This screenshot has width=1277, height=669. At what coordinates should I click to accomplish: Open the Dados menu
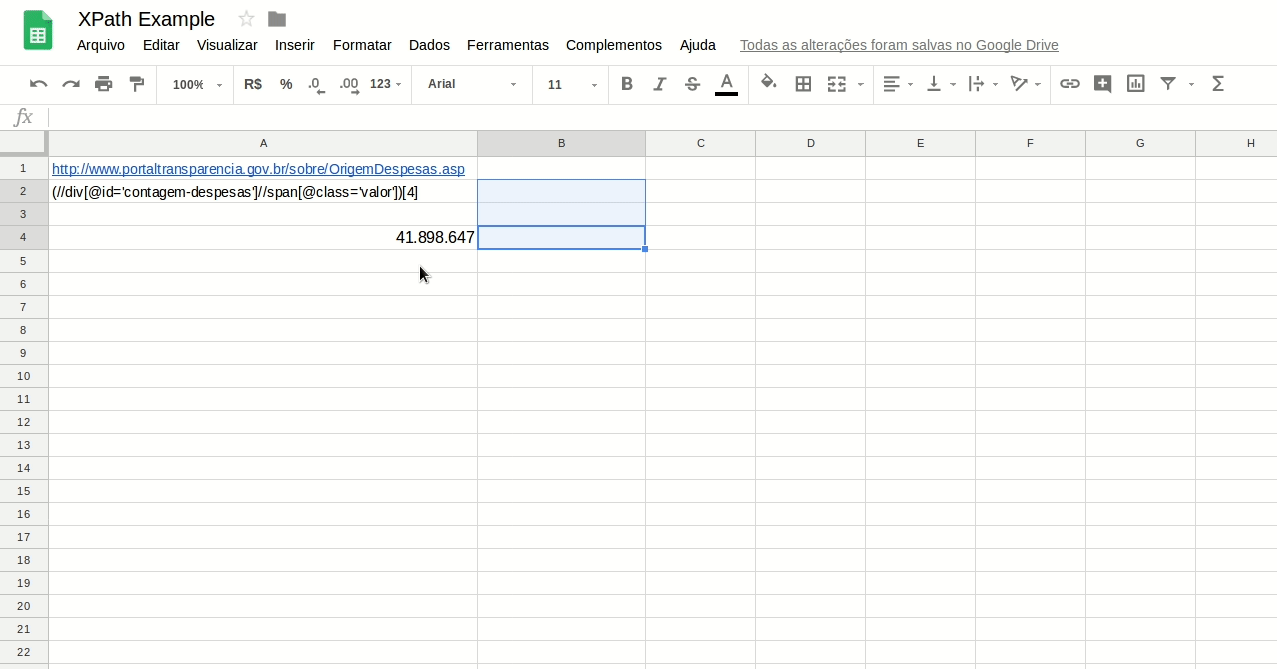(429, 45)
